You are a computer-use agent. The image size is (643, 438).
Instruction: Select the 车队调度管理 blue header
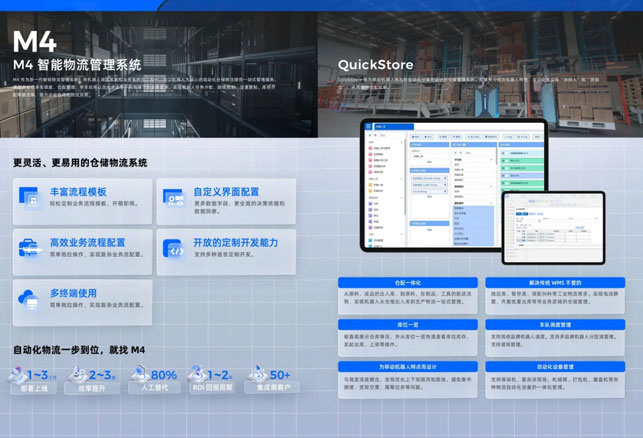point(555,325)
